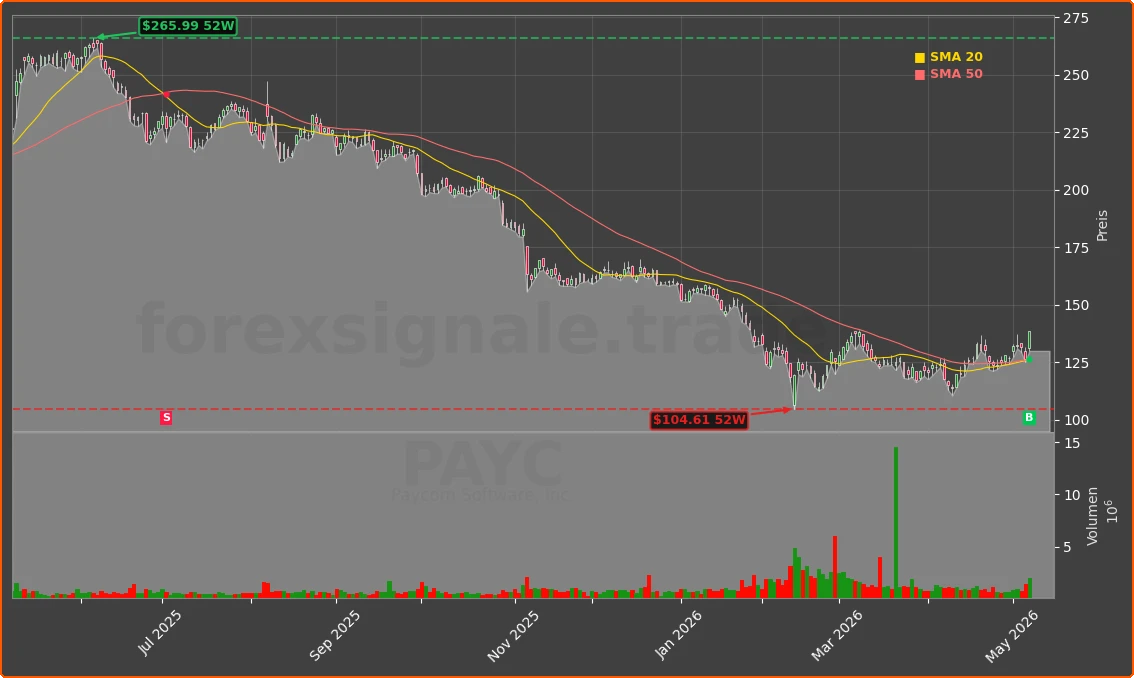The height and width of the screenshot is (678, 1134).
Task: Click the SMA 20 legend text
Action: pyautogui.click(x=956, y=56)
